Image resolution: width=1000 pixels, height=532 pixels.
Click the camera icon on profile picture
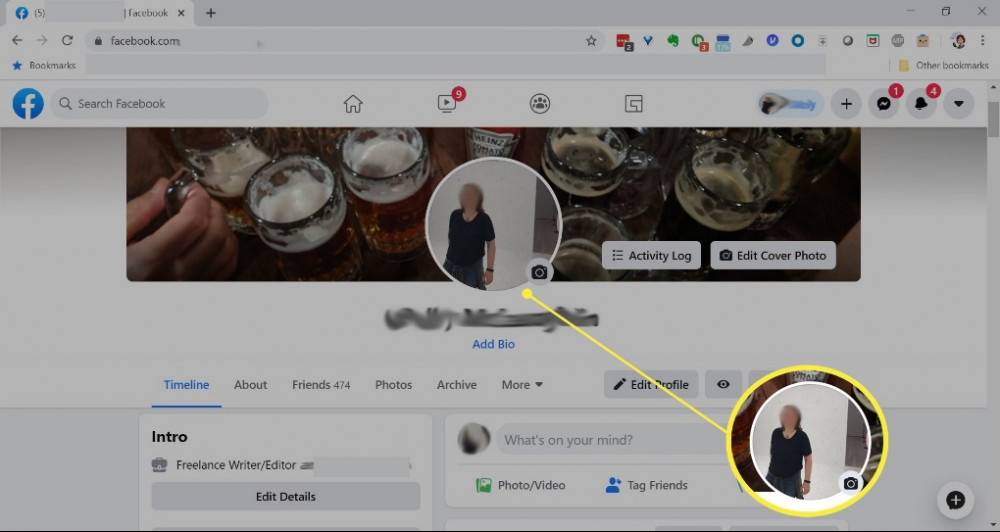pyautogui.click(x=540, y=272)
